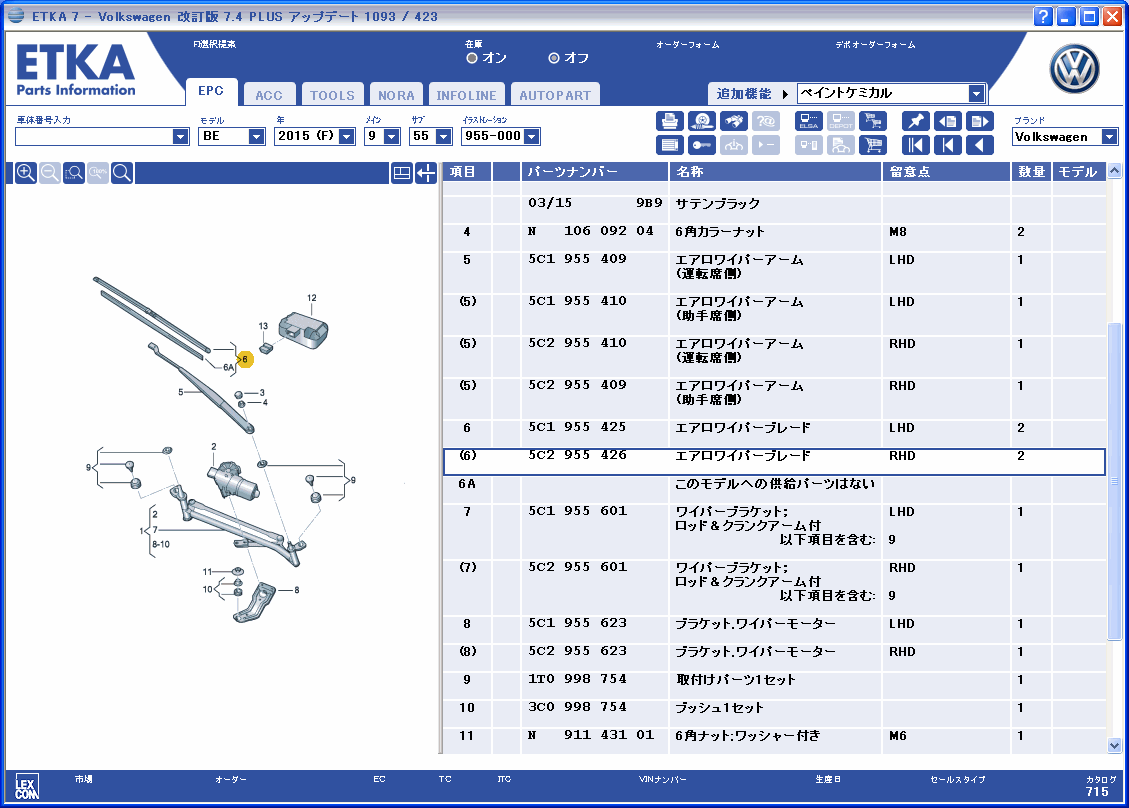Click the plain left arrow back icon

(x=979, y=145)
